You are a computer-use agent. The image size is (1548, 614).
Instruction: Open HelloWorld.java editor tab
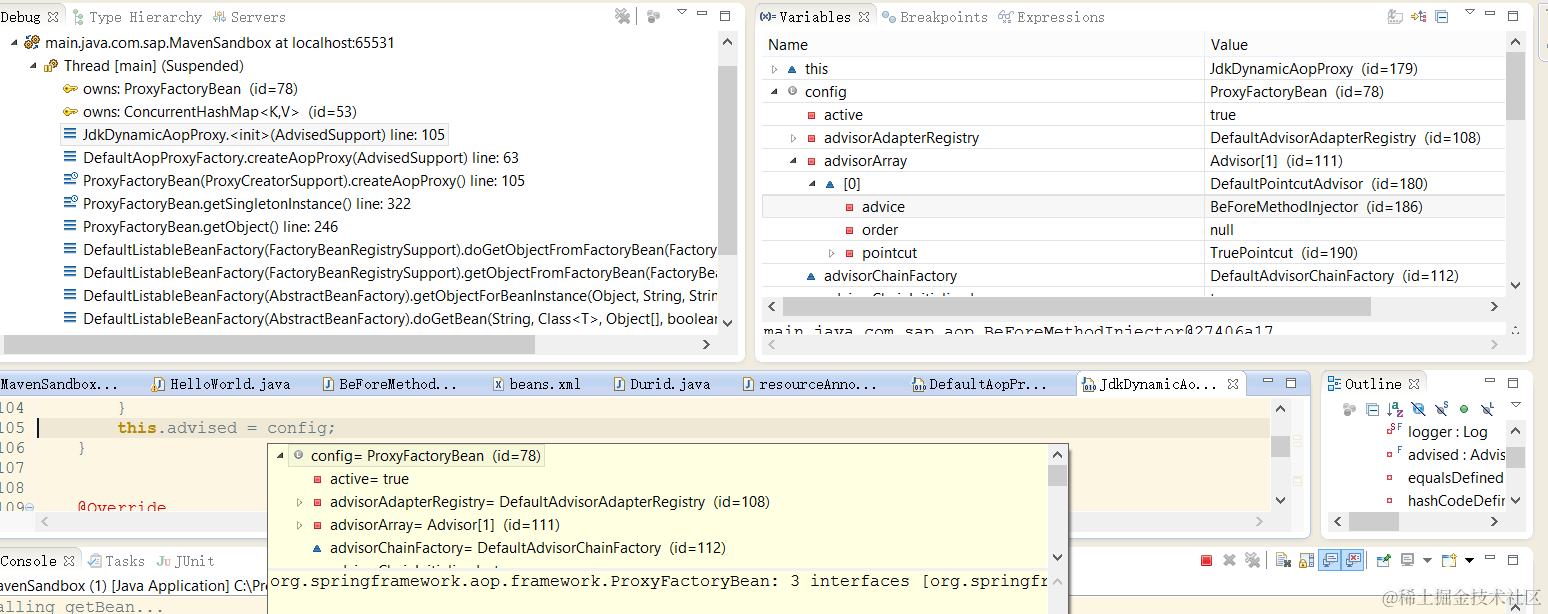pos(221,384)
